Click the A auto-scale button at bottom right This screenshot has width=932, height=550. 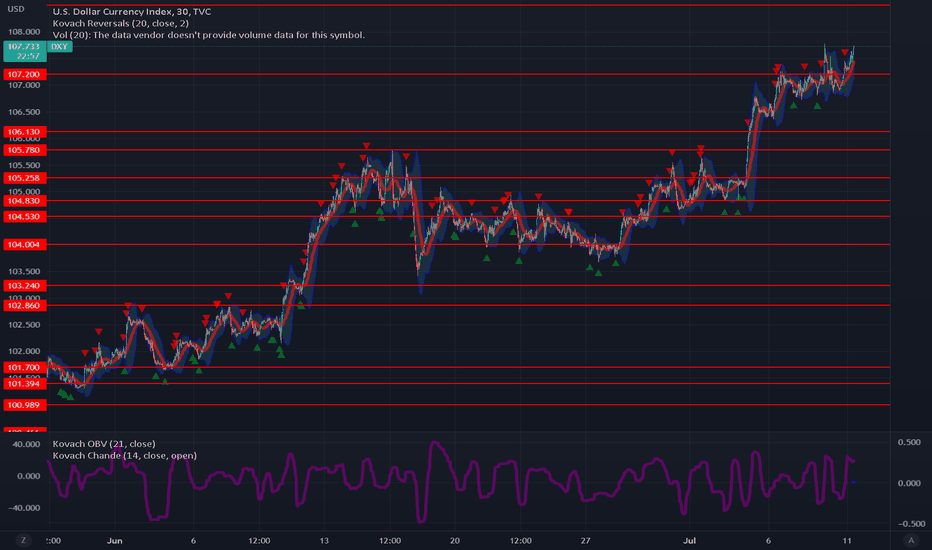tap(911, 540)
